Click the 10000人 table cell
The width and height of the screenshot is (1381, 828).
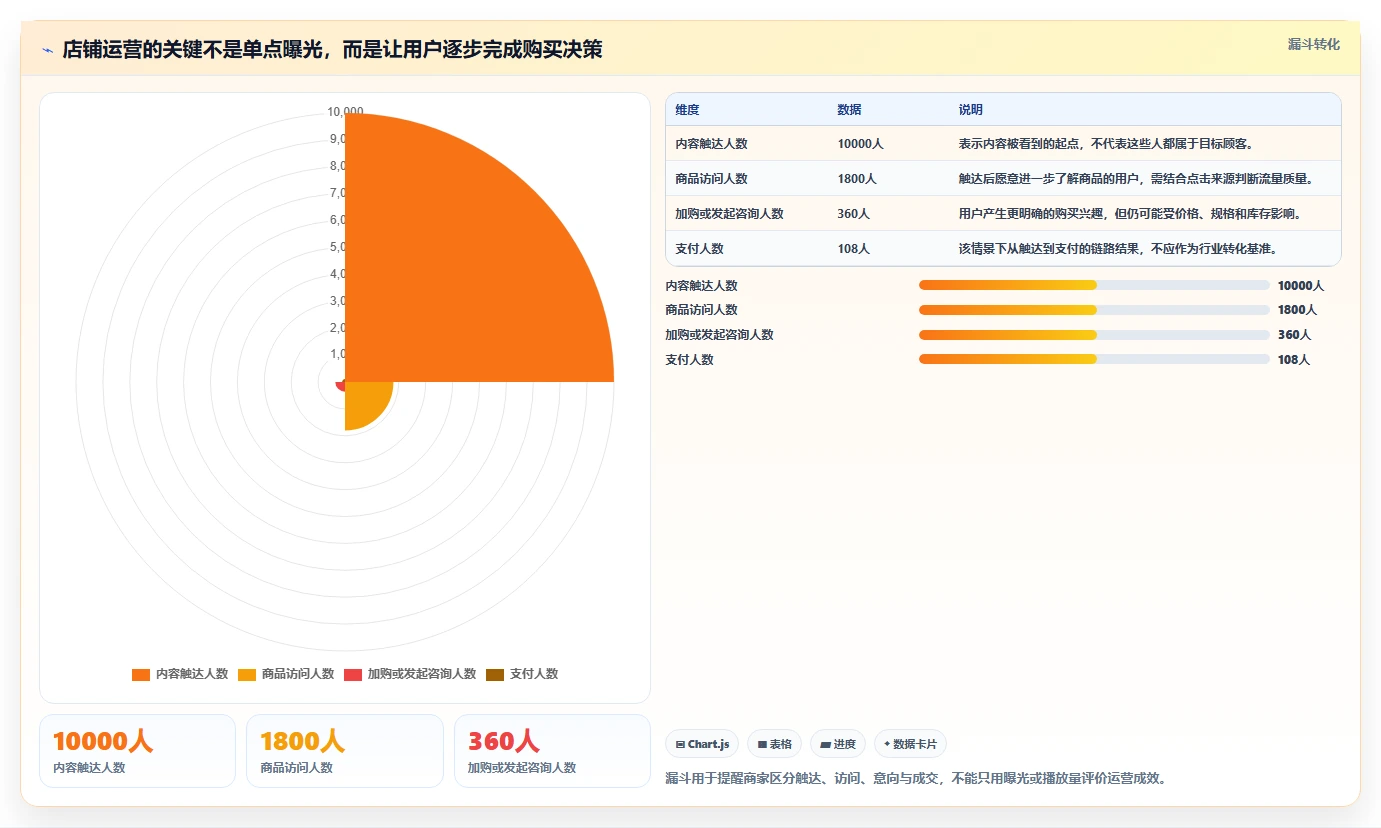pos(860,144)
